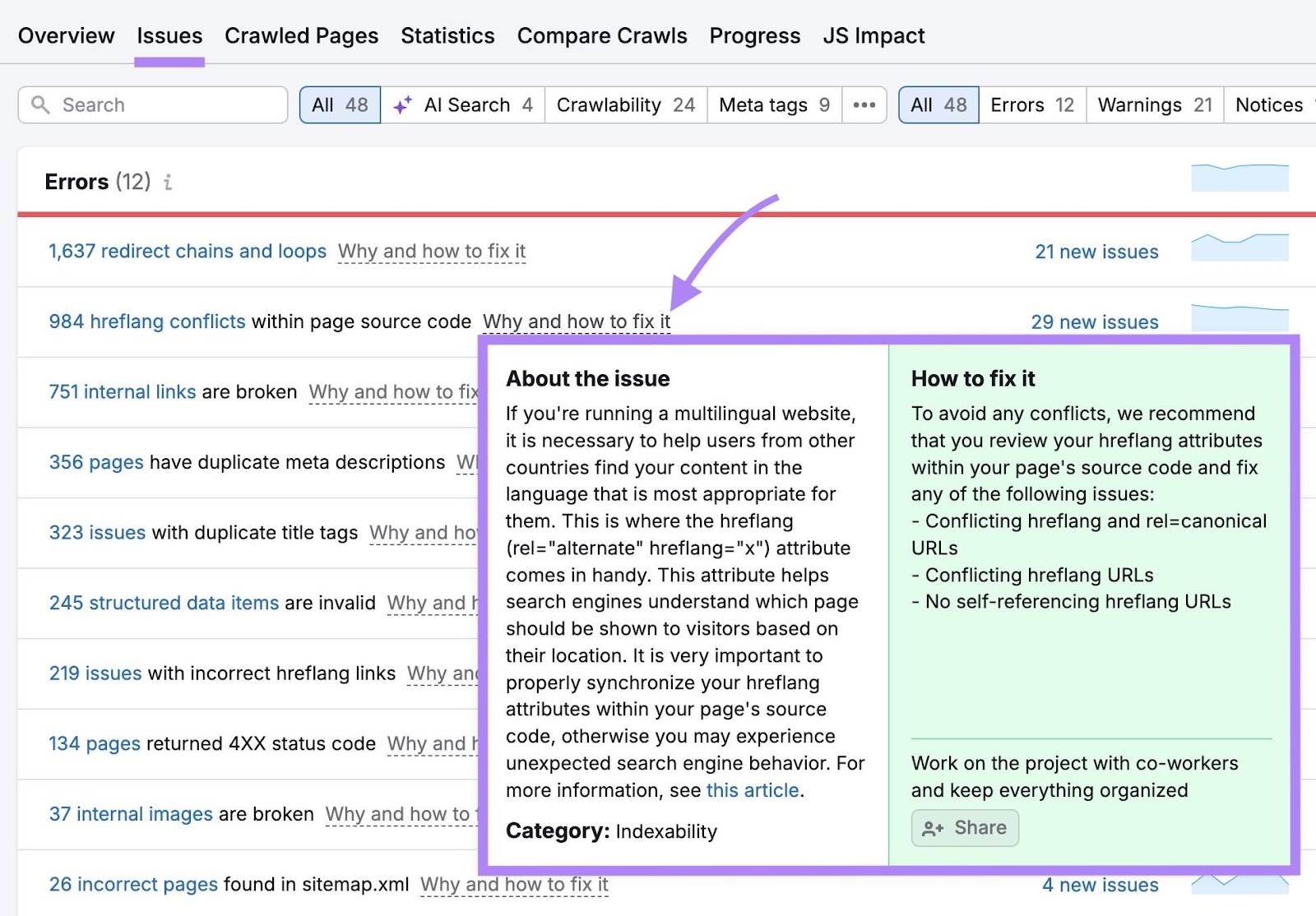Click the Share button with person icon
This screenshot has width=1316, height=916.
pyautogui.click(x=964, y=828)
